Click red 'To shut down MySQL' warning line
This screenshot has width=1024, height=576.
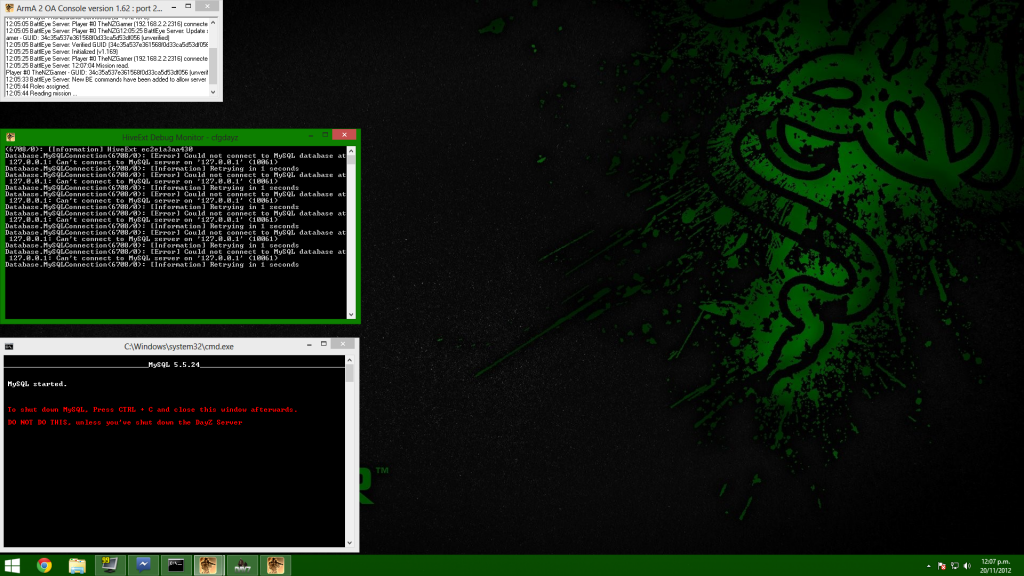(x=152, y=409)
